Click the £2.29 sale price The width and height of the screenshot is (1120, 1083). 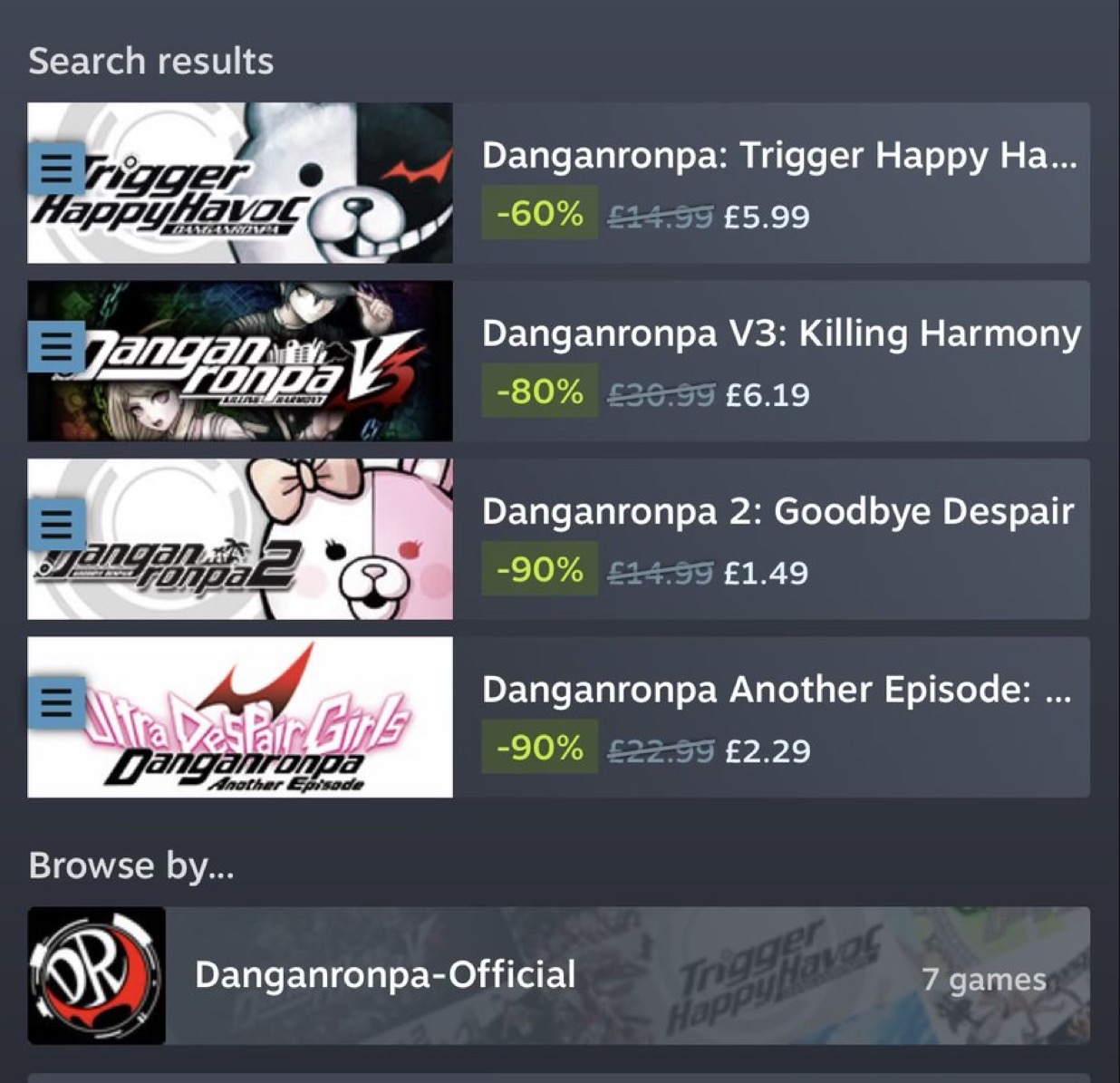tap(768, 750)
